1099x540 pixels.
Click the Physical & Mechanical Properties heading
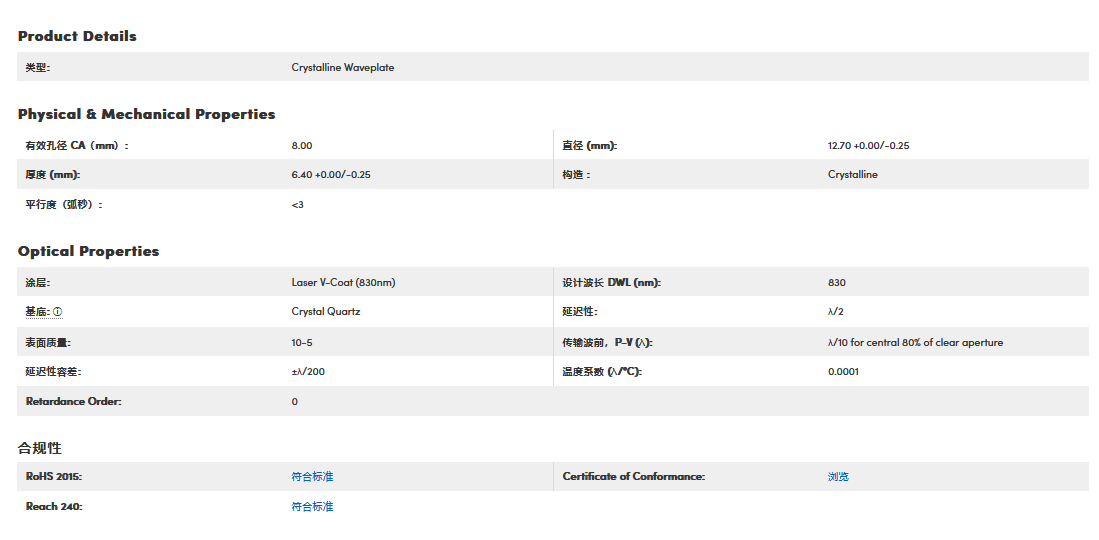pyautogui.click(x=146, y=114)
